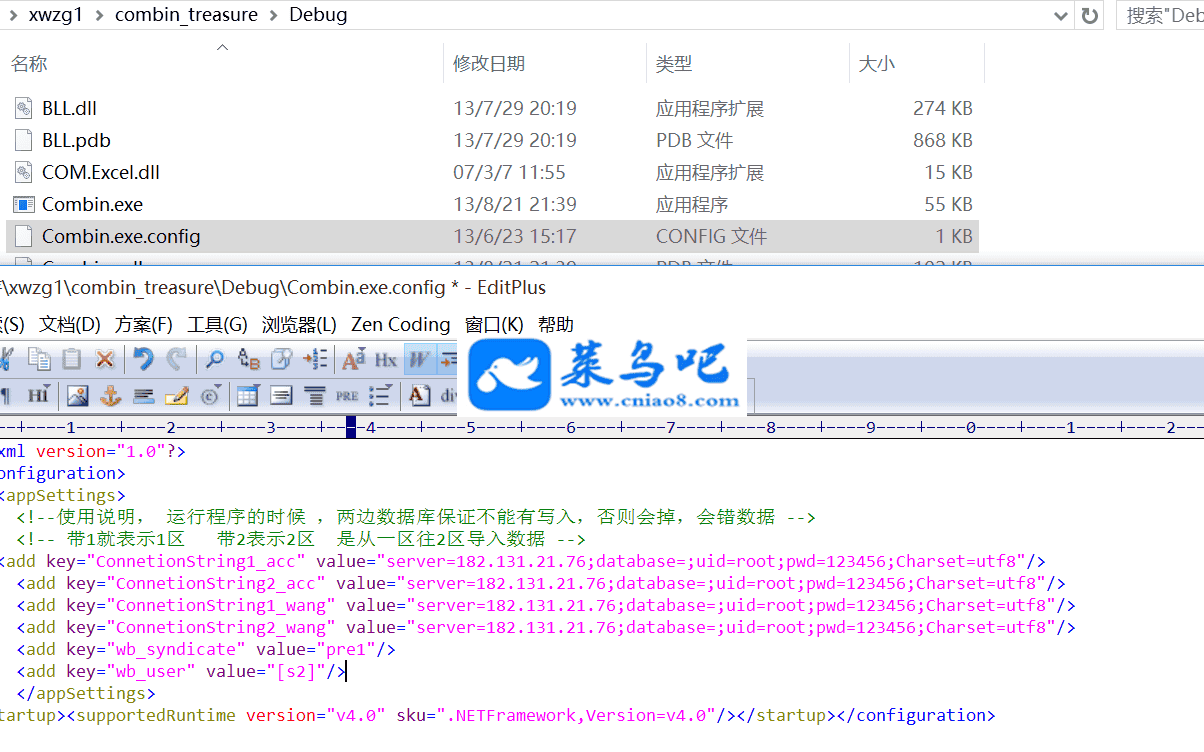The width and height of the screenshot is (1204, 752).
Task: Click the 使用说明 comment line
Action: coord(416,517)
